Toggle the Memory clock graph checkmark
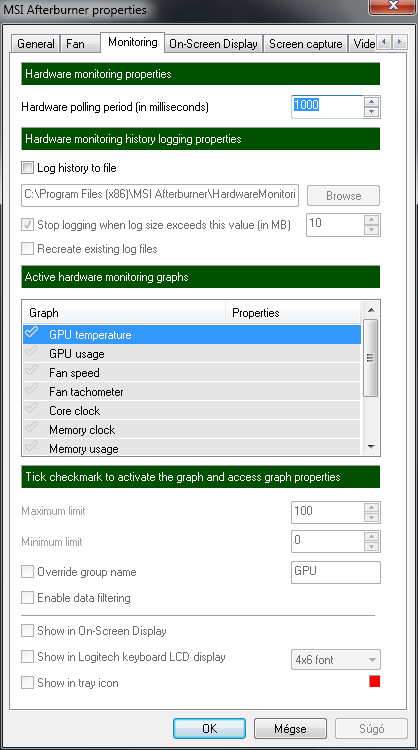 pos(32,428)
